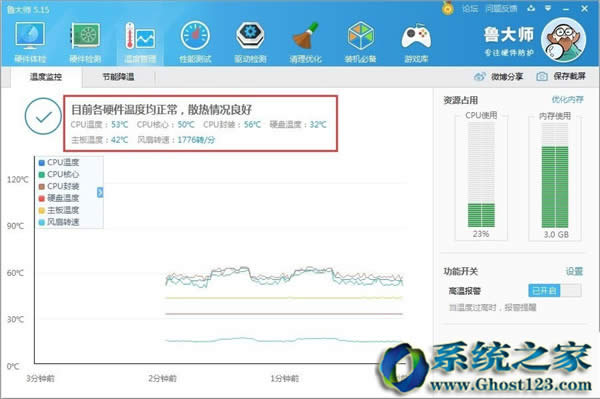This screenshot has width=600, height=399.
Task: Click 保存截屏 camera icon
Action: point(541,77)
